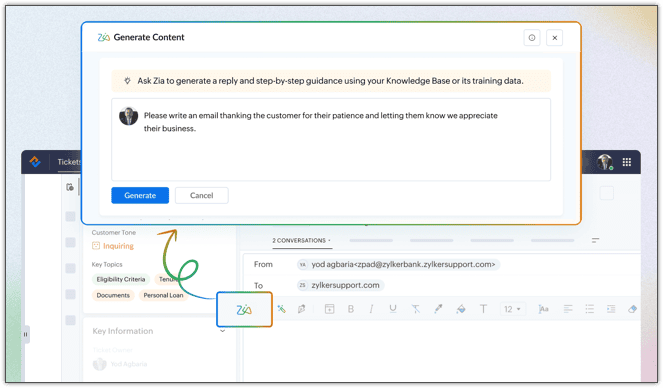Toggle underline formatting
Viewport: 663px width, 388px height.
[393, 309]
